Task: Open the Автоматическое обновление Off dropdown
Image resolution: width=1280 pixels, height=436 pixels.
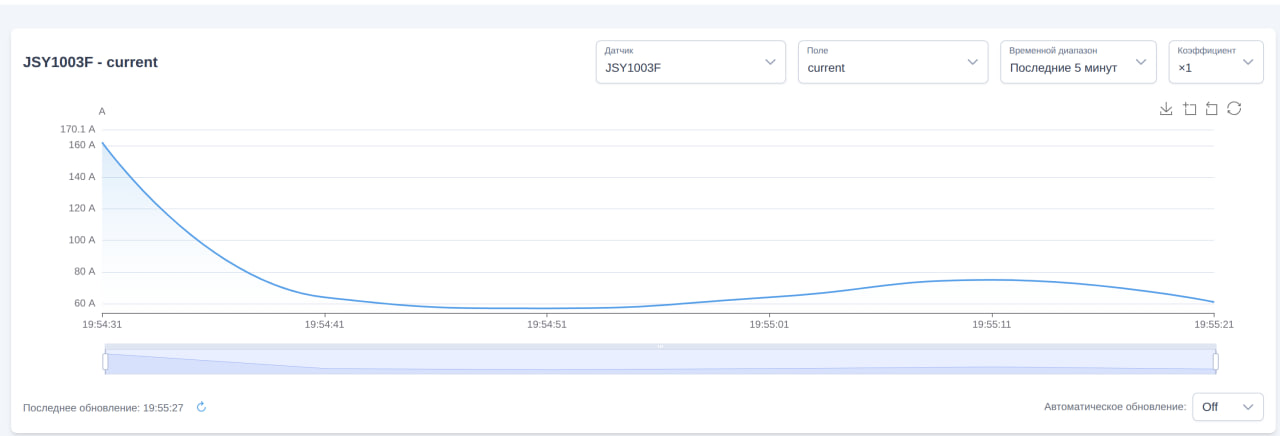Action: point(1228,407)
